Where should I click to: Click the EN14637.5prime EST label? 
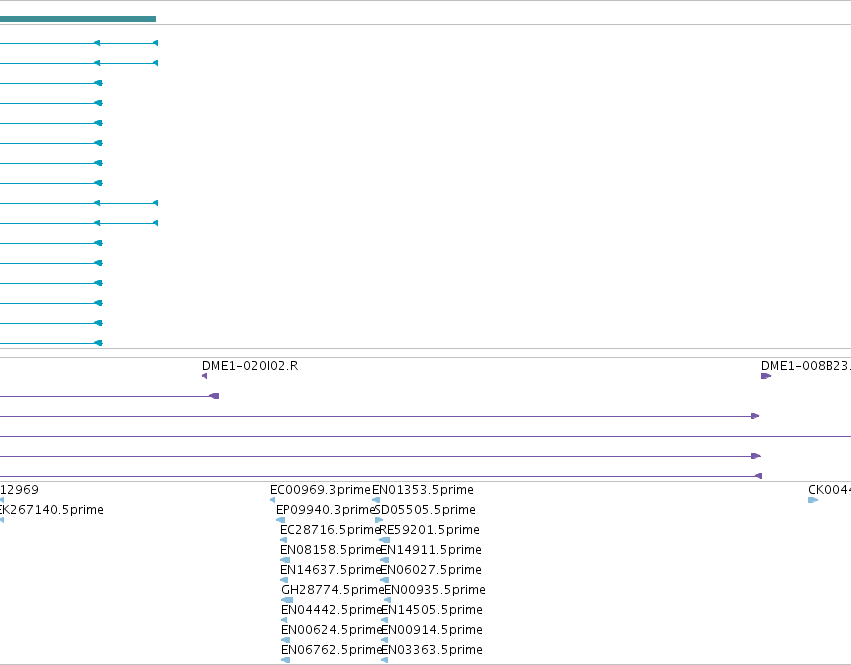click(x=331, y=570)
